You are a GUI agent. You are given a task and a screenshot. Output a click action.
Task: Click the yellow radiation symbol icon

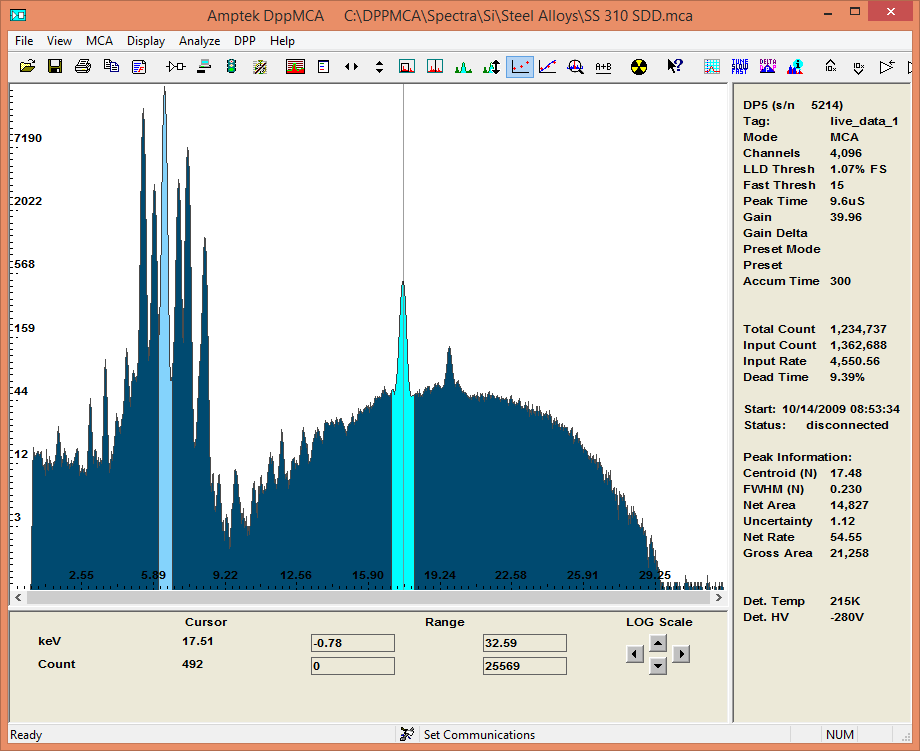pos(639,66)
